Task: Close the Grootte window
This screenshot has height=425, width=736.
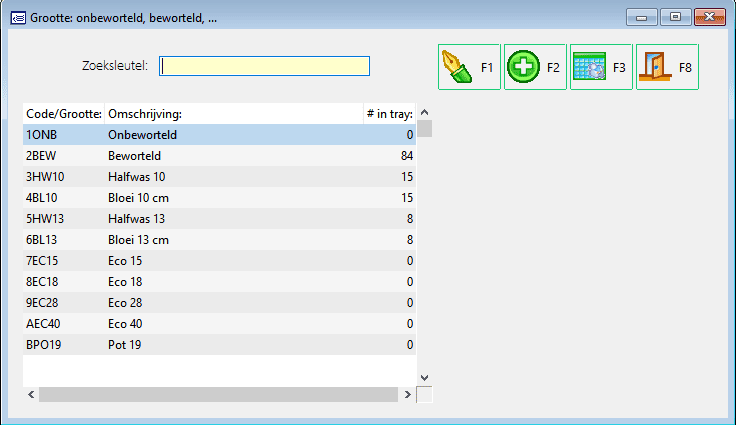Action: 710,17
